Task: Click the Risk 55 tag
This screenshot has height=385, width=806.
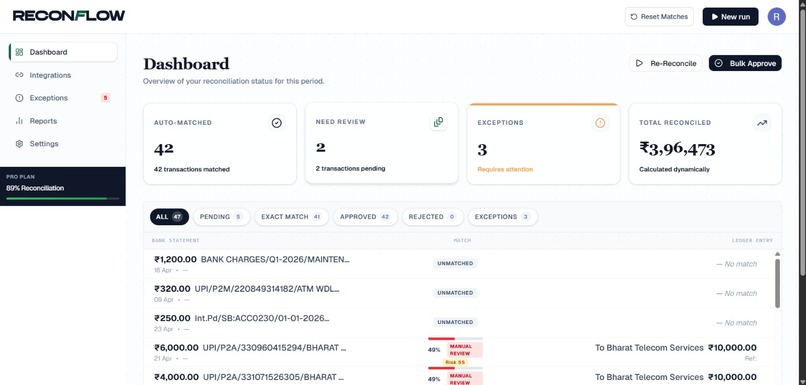Action: pyautogui.click(x=455, y=362)
